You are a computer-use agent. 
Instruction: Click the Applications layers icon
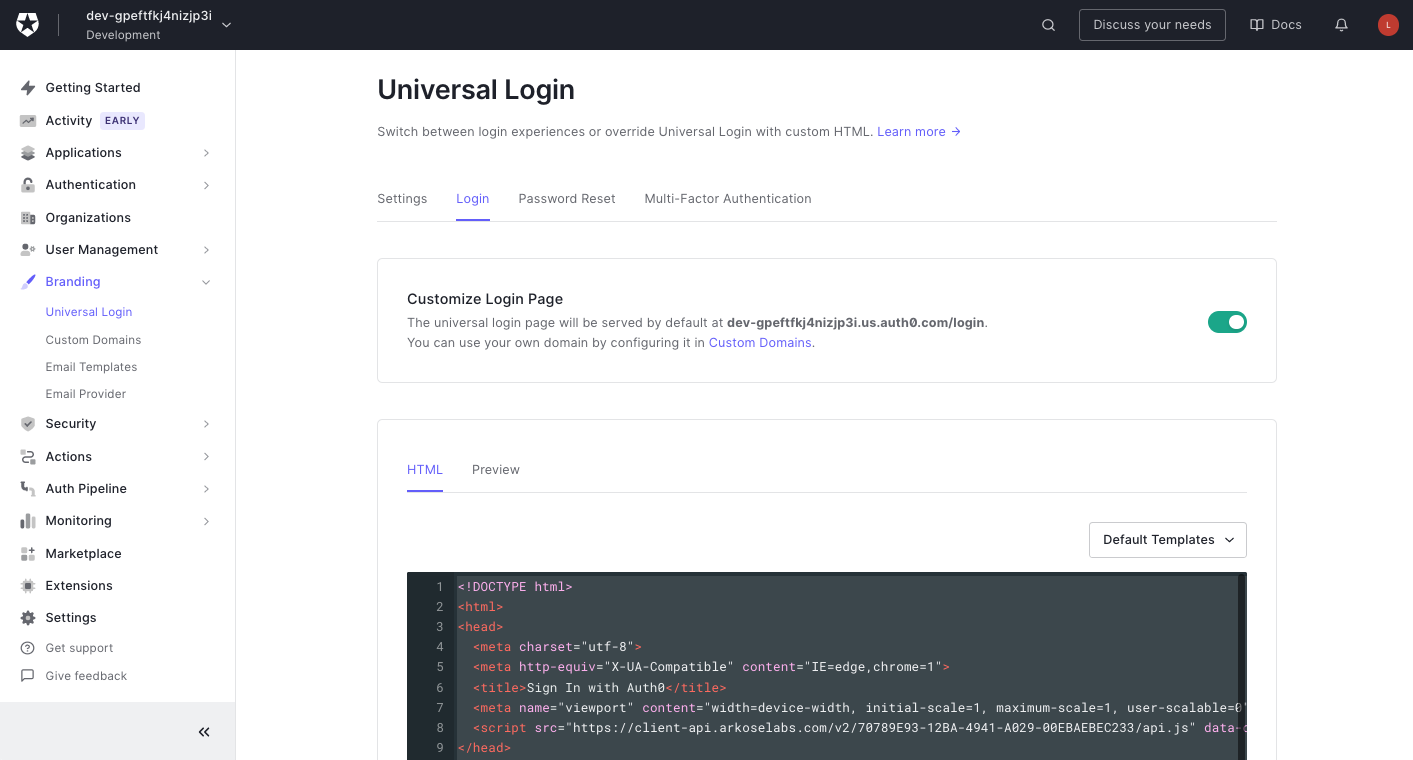(28, 153)
